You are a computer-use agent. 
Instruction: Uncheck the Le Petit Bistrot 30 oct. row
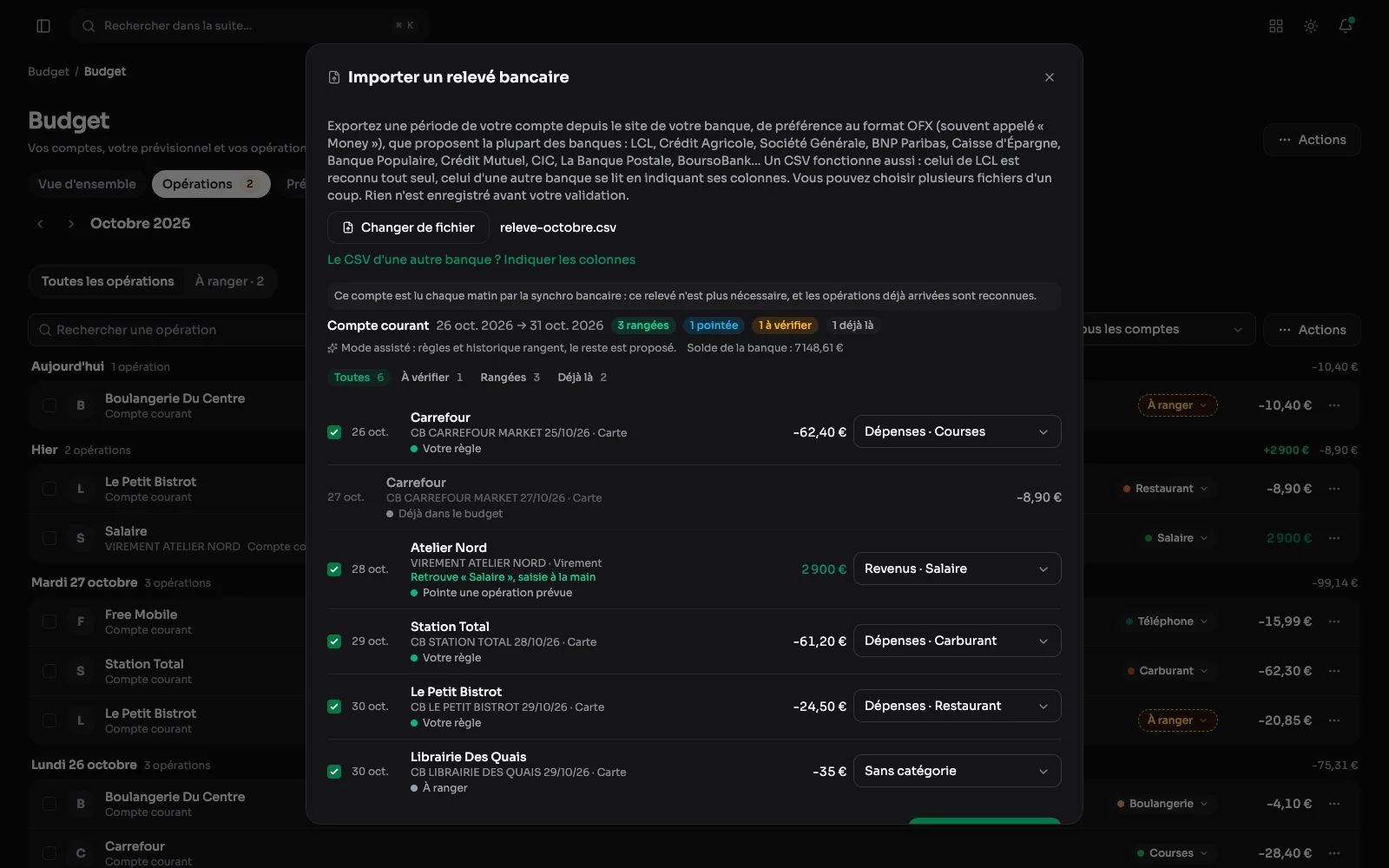334,707
